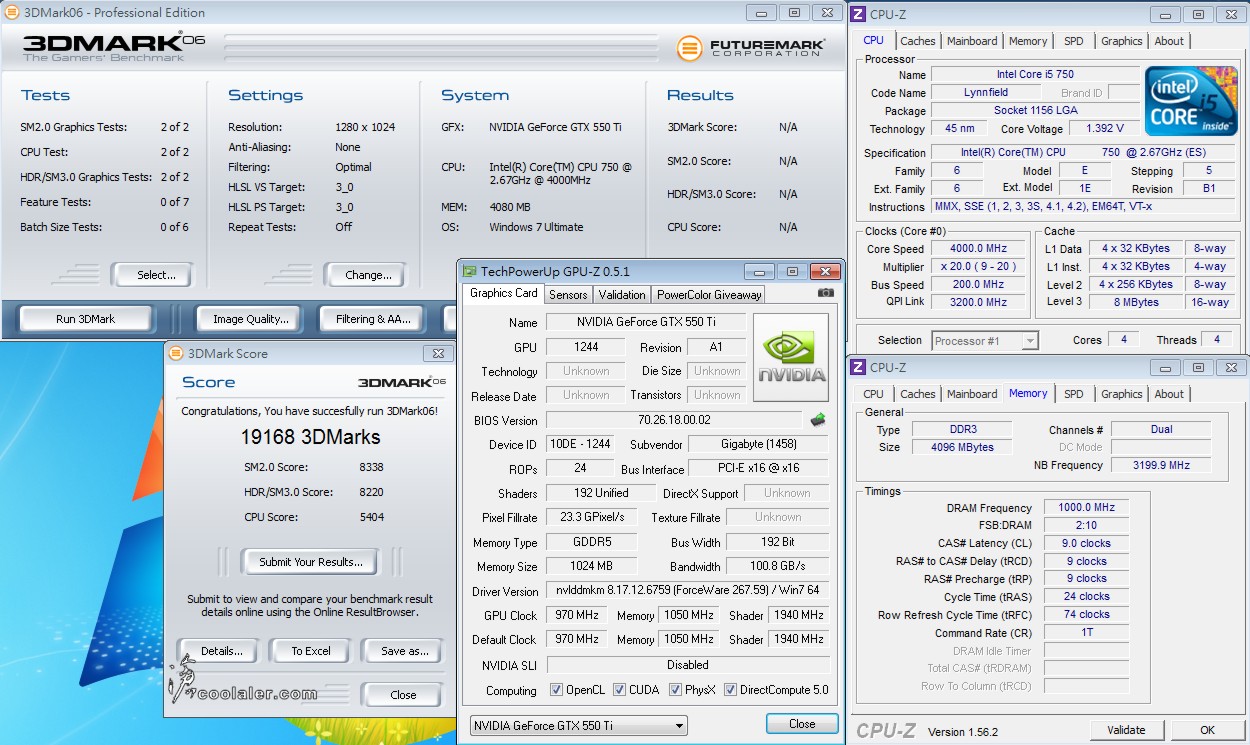Open About tab in upper CPU-Z window
The image size is (1250, 745).
1169,41
